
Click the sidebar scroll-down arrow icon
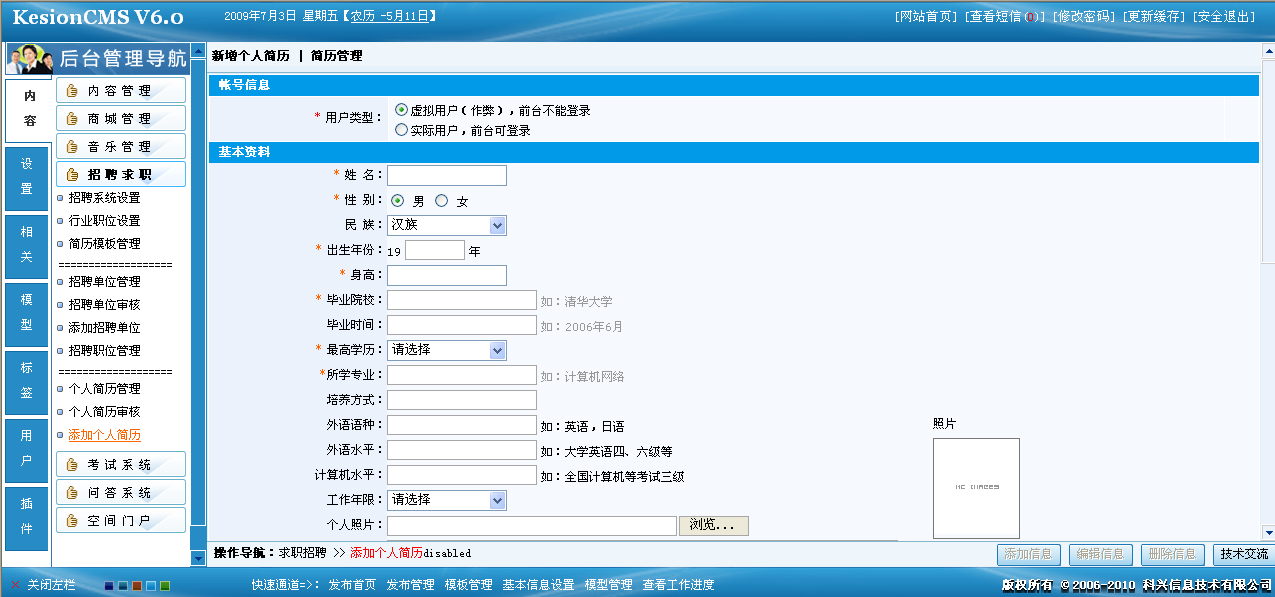(x=198, y=558)
